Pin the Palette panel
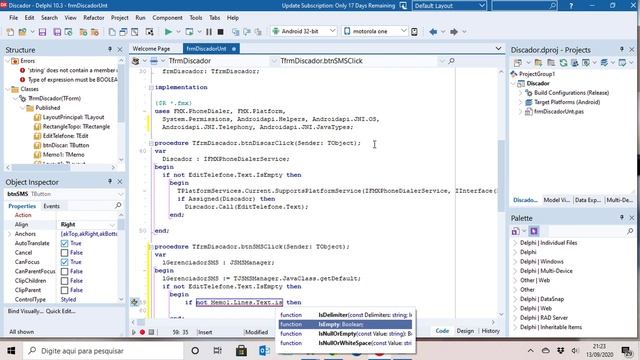The width and height of the screenshot is (640, 360). point(622,218)
